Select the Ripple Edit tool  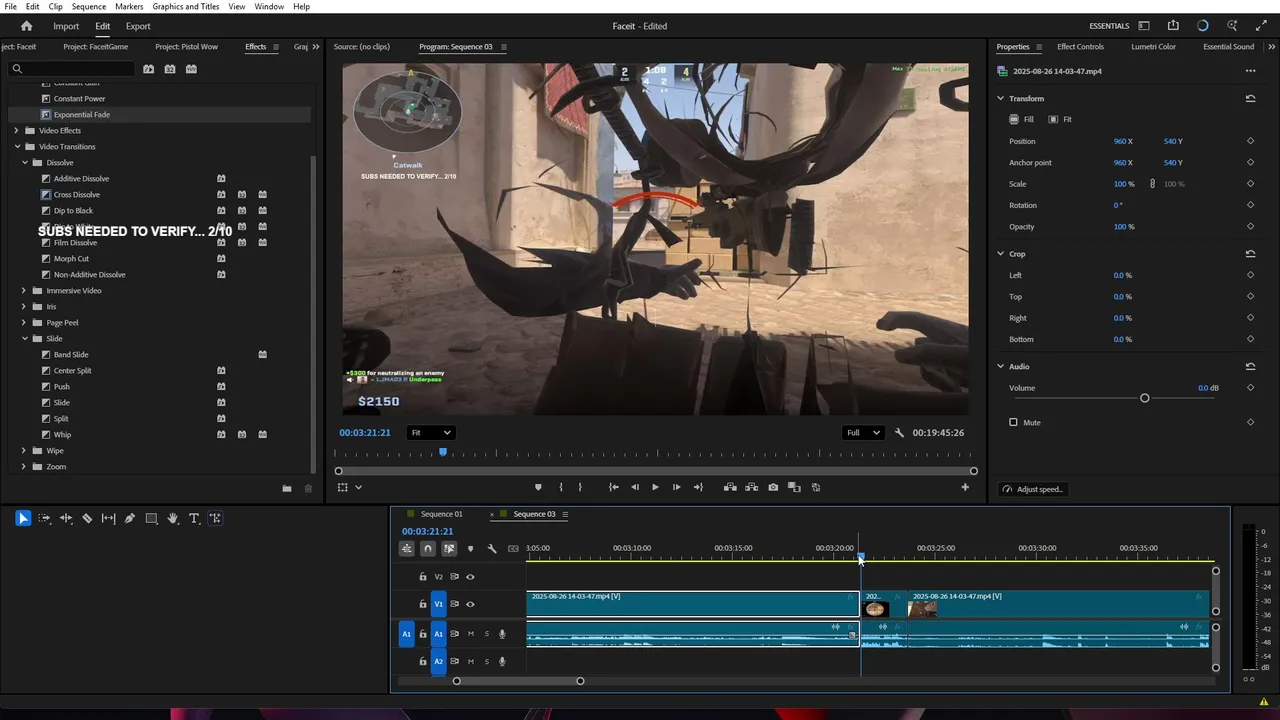66,518
